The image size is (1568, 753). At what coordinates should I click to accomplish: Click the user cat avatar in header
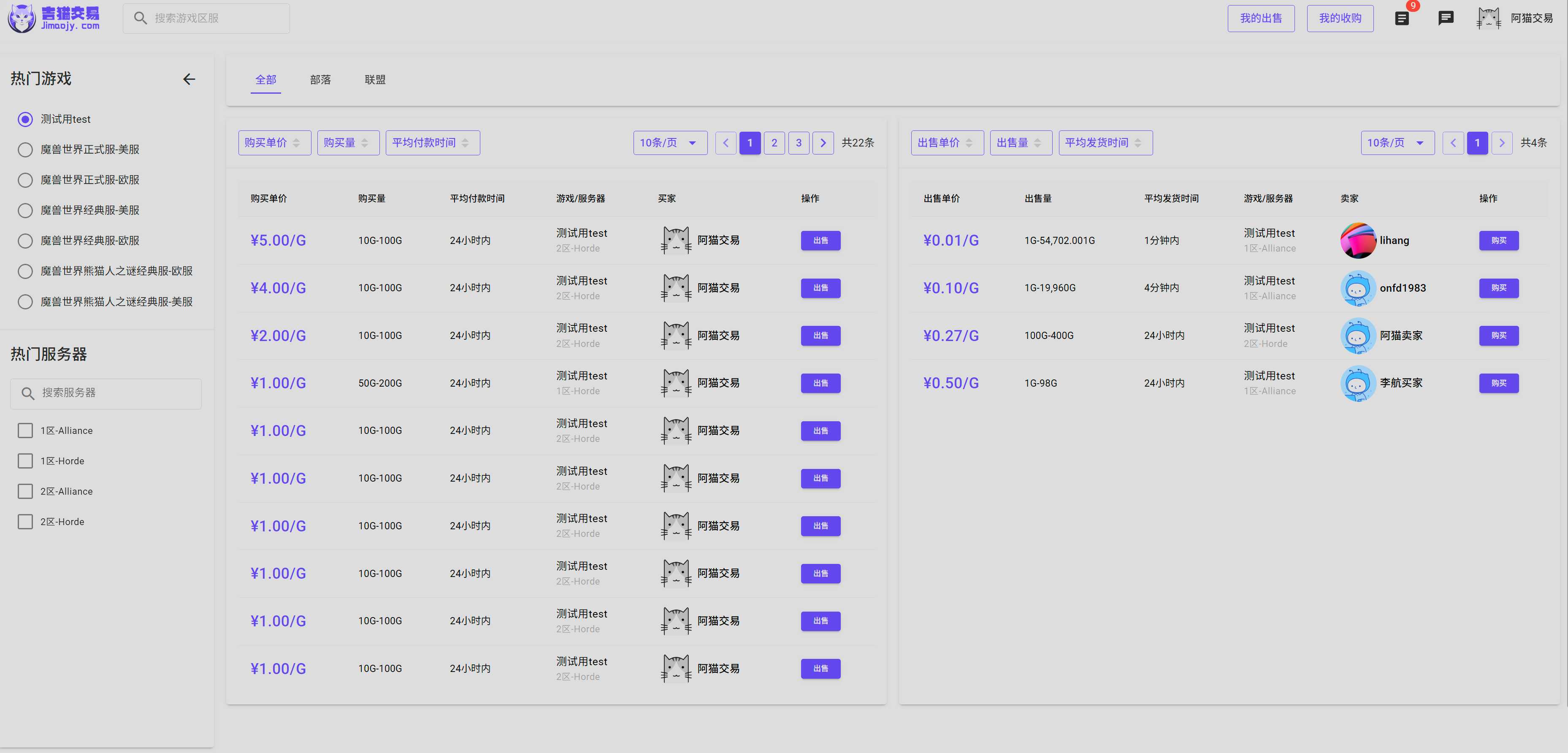point(1489,18)
